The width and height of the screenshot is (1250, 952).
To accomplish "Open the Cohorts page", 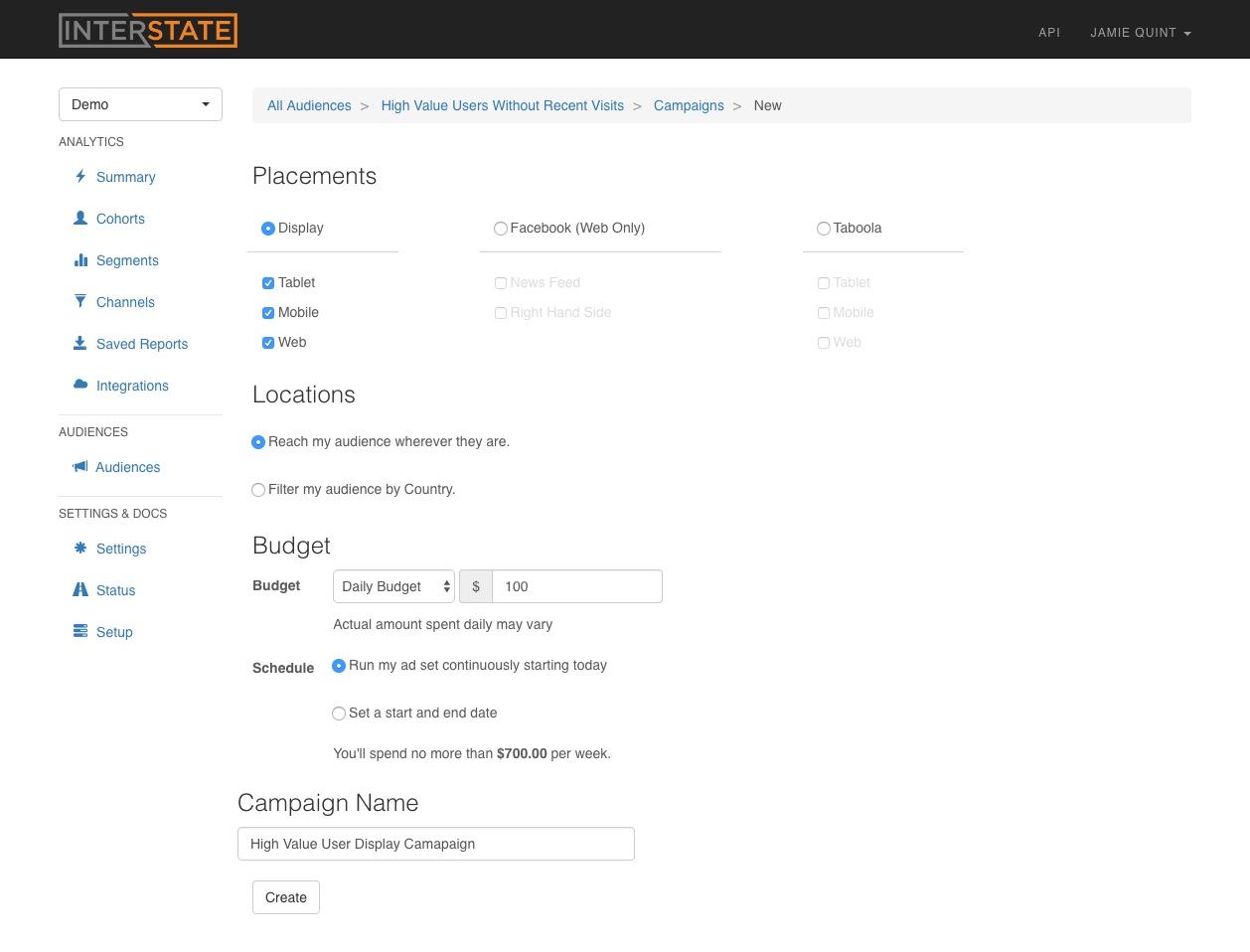I will [x=120, y=219].
